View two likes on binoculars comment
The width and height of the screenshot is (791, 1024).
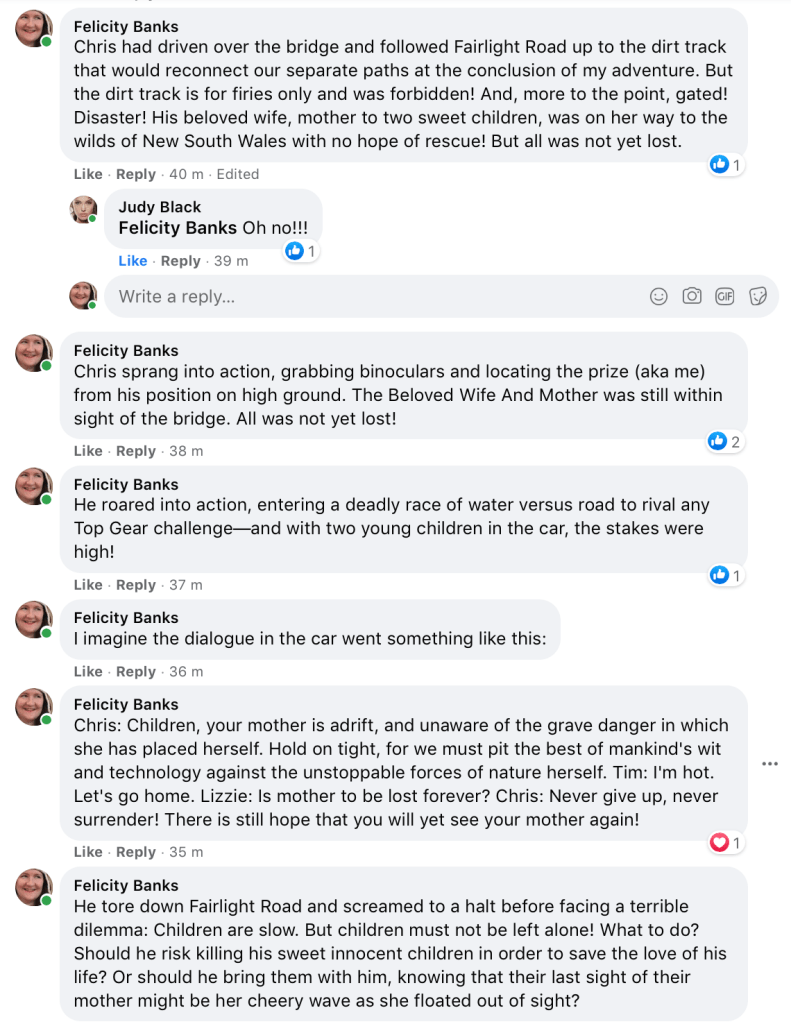coord(724,441)
